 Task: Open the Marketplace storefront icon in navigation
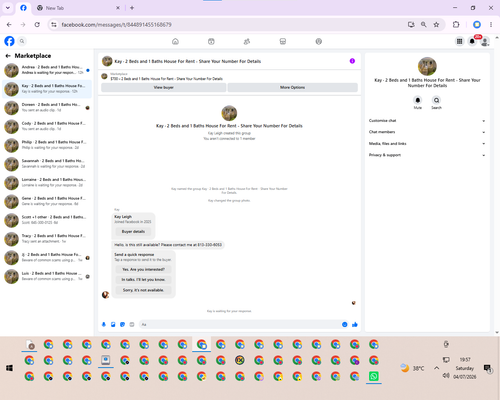[283, 41]
